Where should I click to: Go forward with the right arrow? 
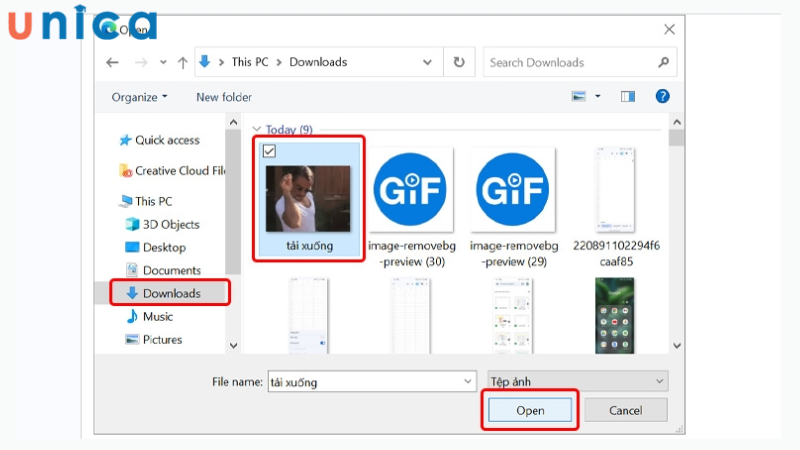(141, 63)
